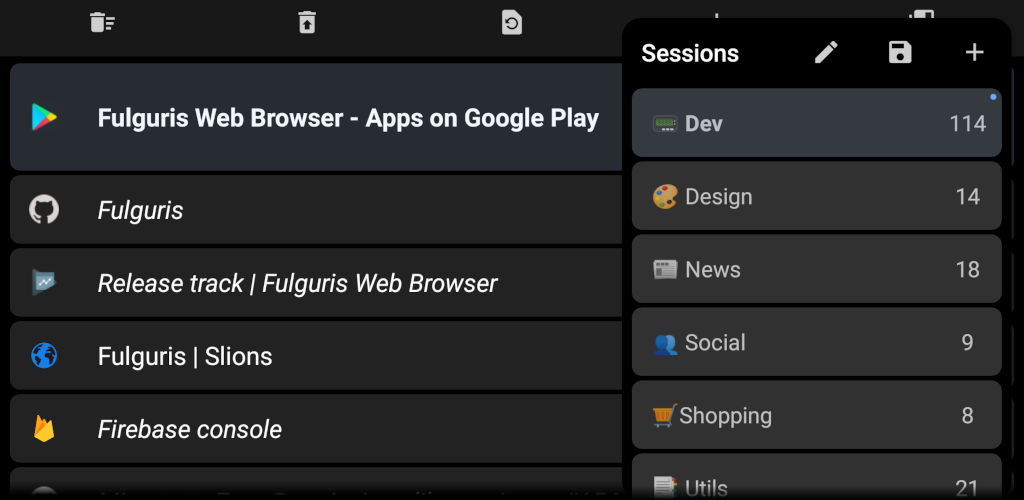Click the trash with up-arrow toolbar icon

[x=307, y=23]
